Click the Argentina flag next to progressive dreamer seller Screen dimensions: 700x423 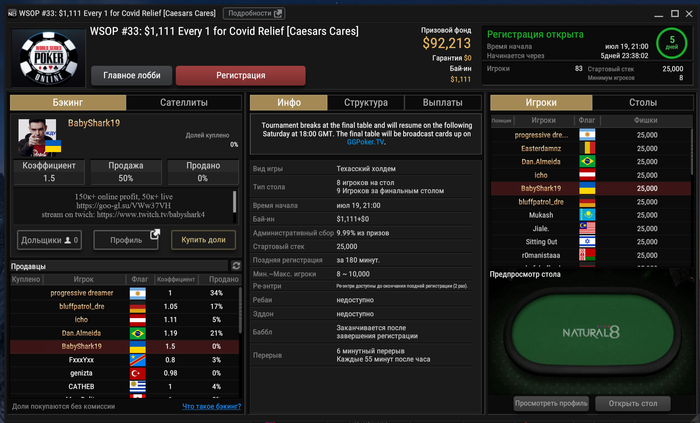[x=138, y=293]
